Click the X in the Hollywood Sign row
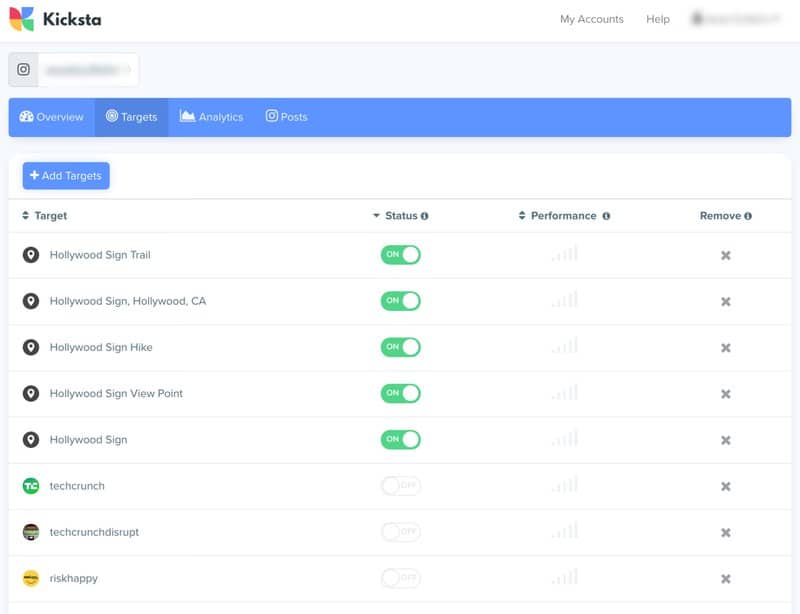 pyautogui.click(x=726, y=440)
